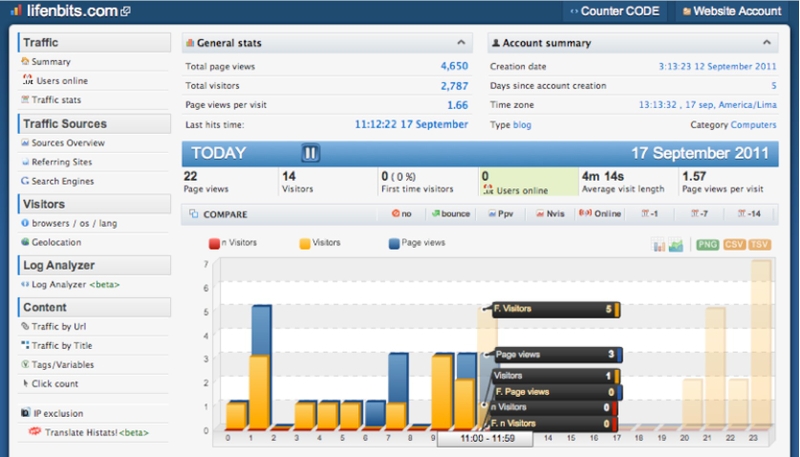
Task: Export the chart as PNG
Action: click(x=707, y=245)
